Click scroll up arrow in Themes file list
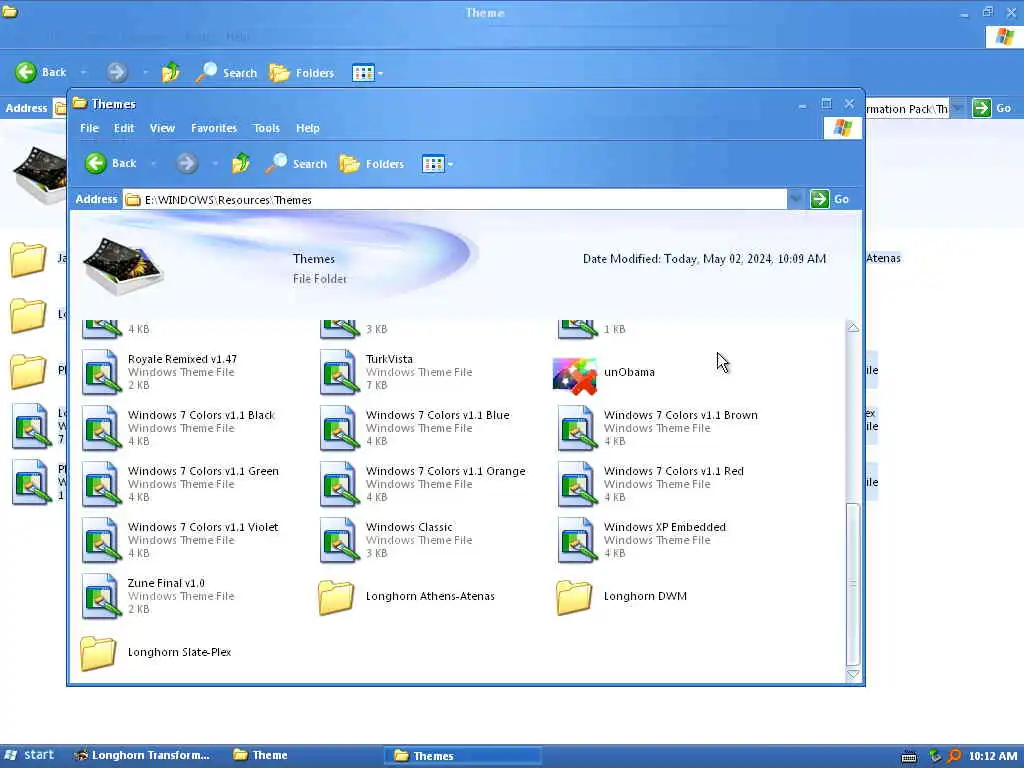This screenshot has width=1024, height=768. [x=853, y=328]
